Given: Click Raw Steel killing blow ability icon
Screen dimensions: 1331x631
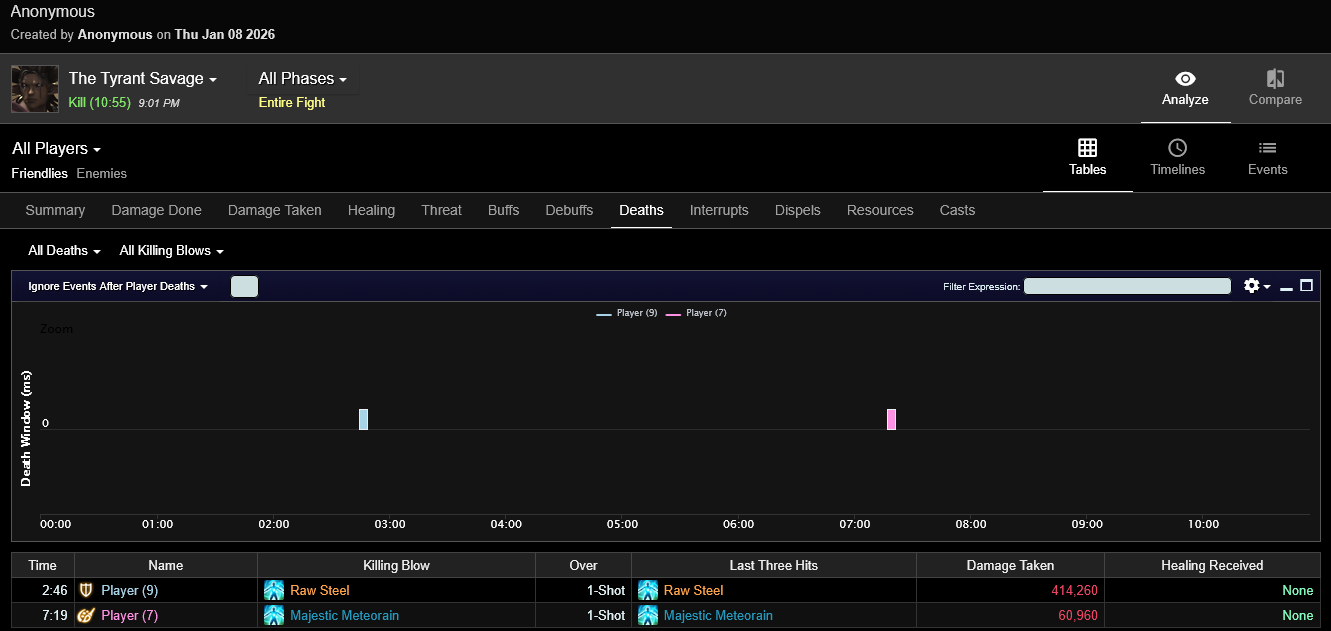Looking at the screenshot, I should (274, 590).
